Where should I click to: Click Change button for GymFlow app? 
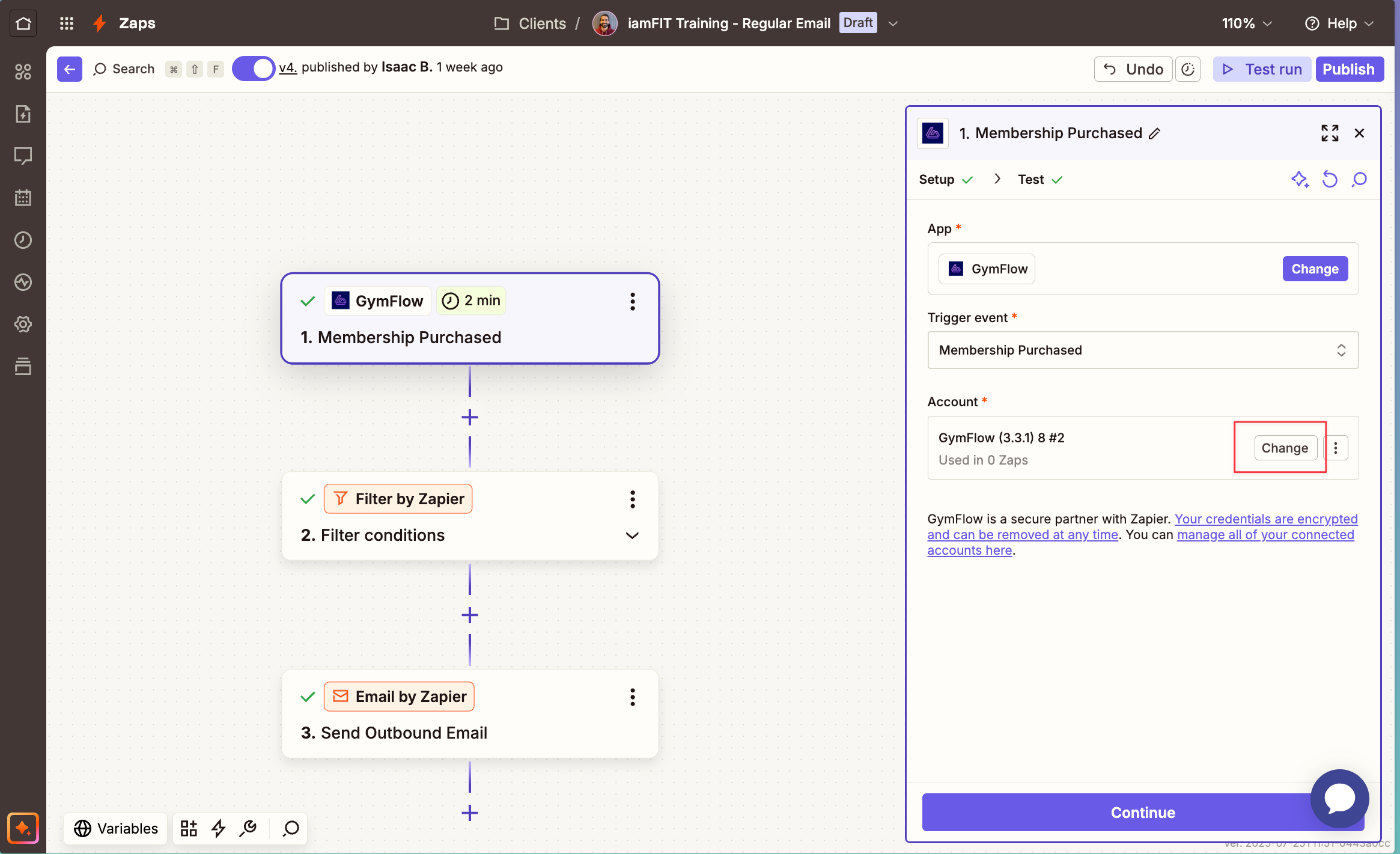[1315, 269]
